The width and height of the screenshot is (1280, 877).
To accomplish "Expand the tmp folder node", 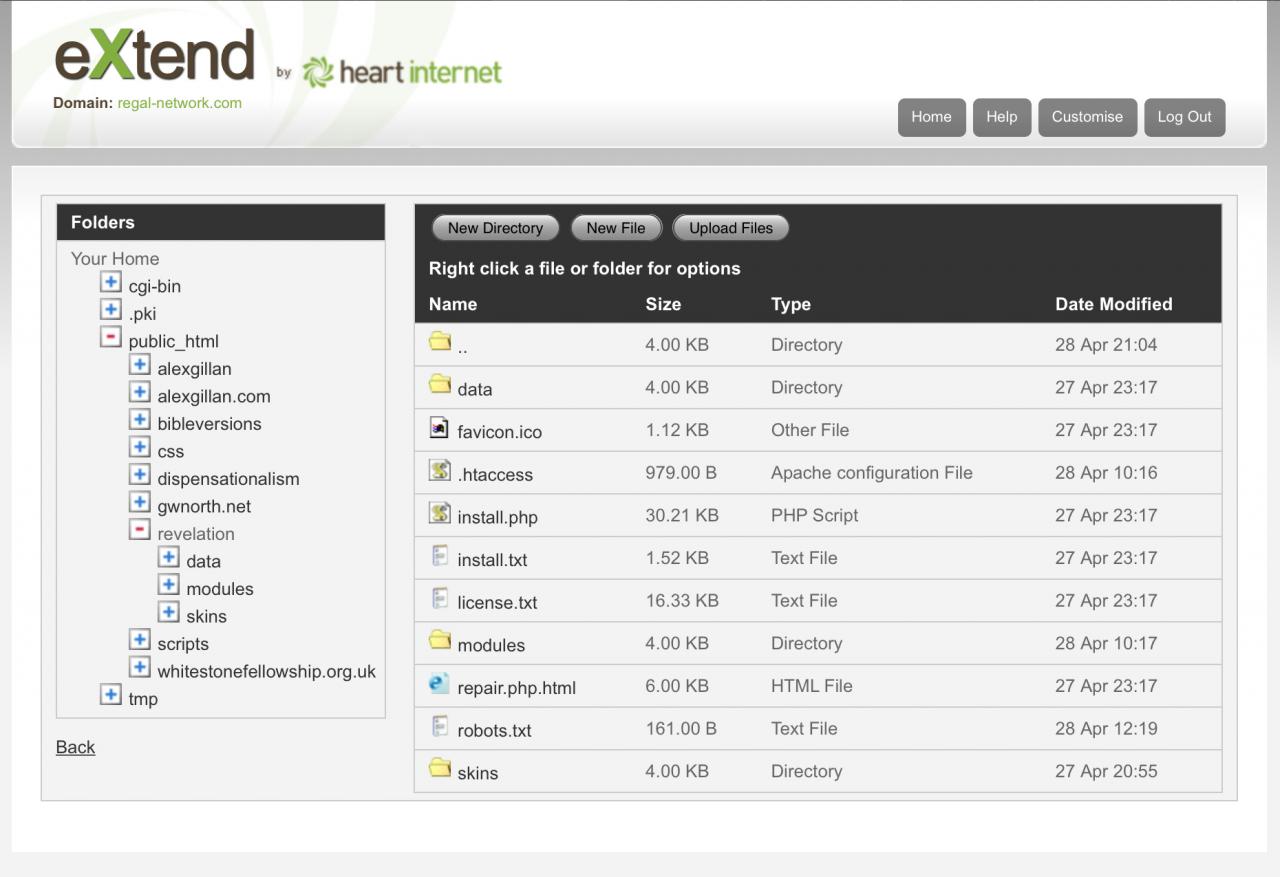I will click(x=111, y=696).
